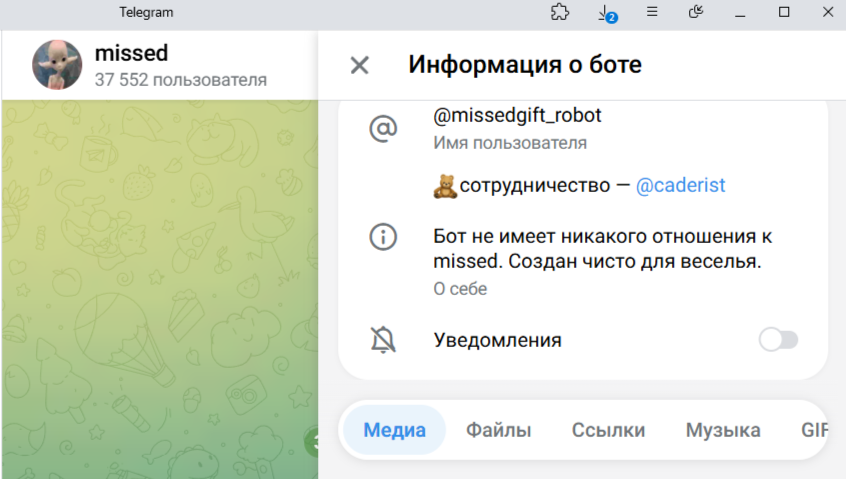Click the bot description text

coord(603,249)
